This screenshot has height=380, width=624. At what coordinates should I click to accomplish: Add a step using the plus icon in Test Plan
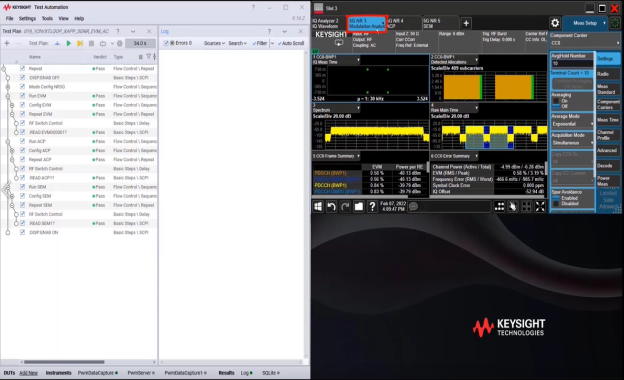coord(7,43)
